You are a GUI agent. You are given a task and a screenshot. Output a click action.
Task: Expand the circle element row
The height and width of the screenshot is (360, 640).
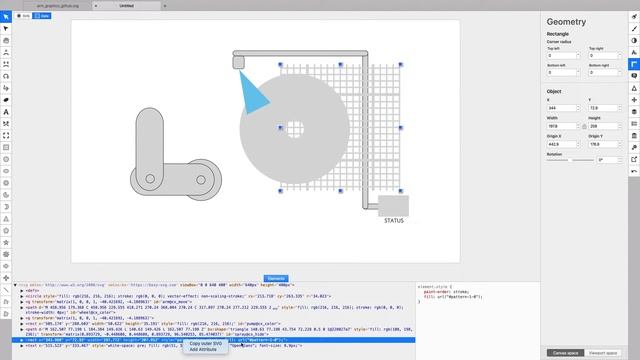(x=22, y=296)
